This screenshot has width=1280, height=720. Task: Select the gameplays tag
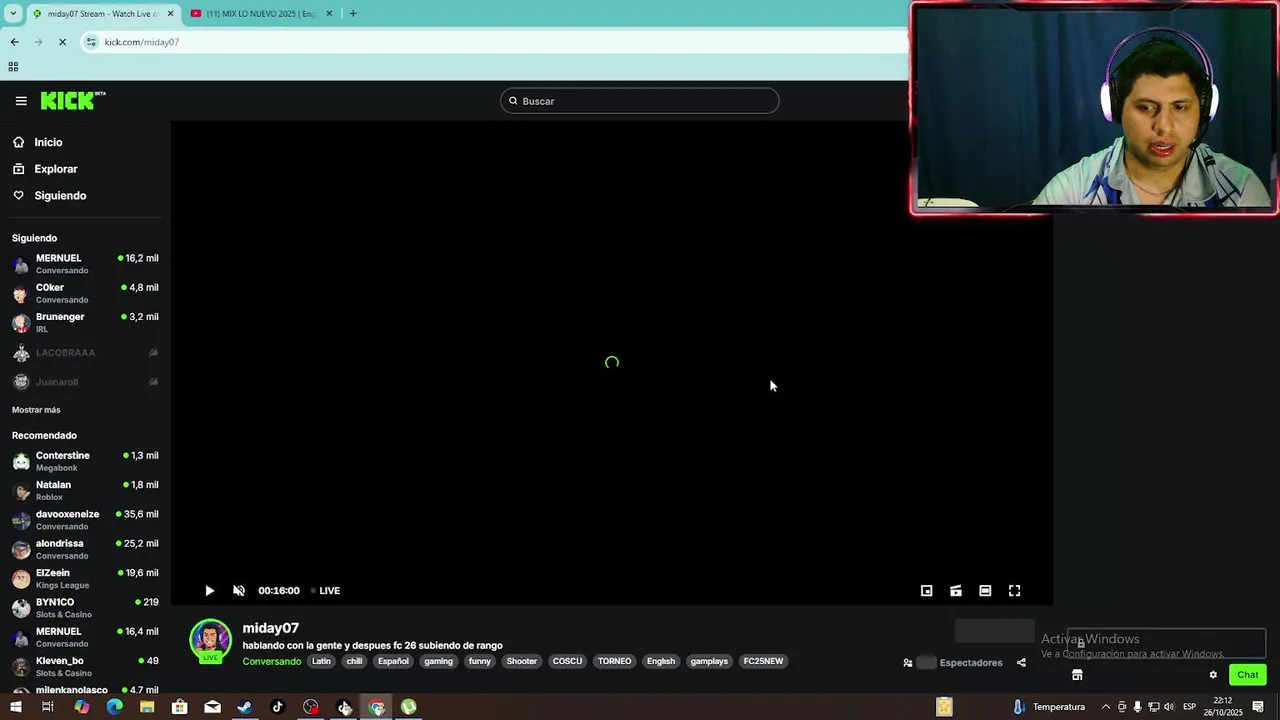709,661
